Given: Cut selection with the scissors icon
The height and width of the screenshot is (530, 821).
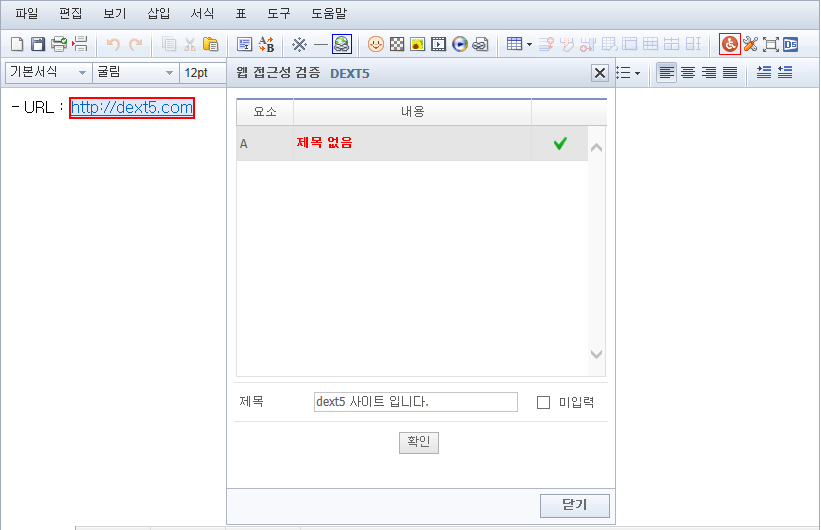Looking at the screenshot, I should point(190,44).
